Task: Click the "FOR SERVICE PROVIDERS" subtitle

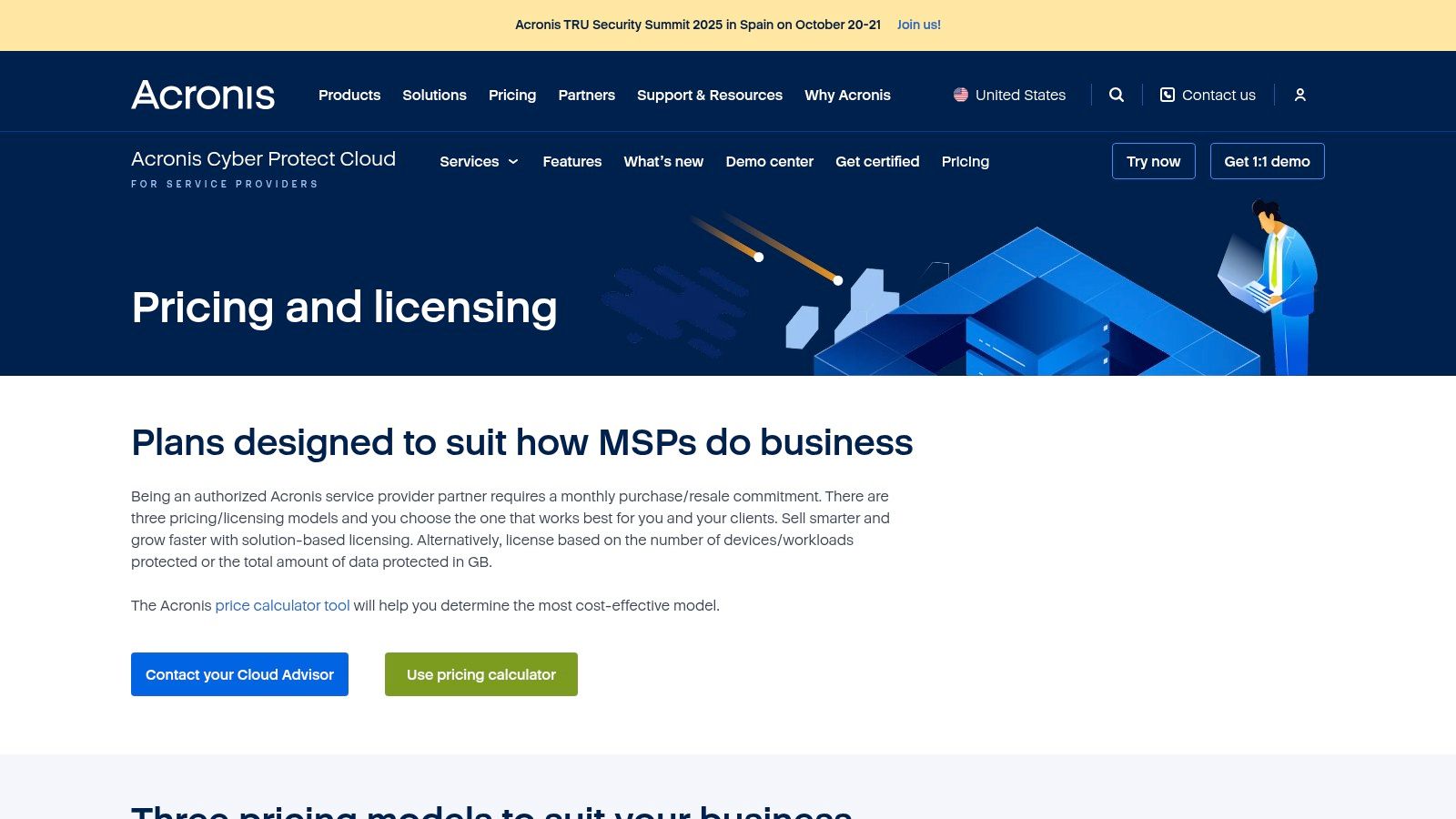Action: pyautogui.click(x=225, y=184)
